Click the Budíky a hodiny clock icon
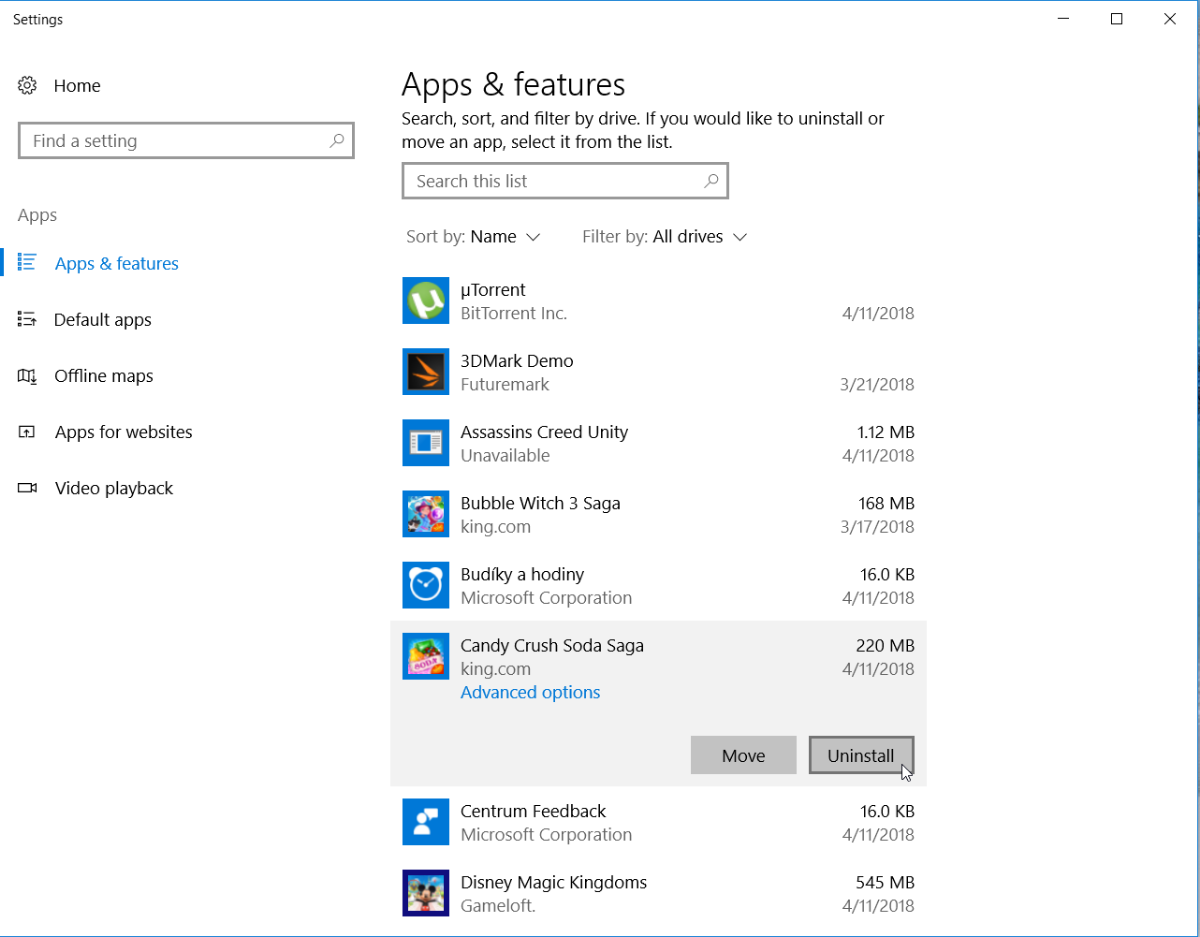The image size is (1200, 937). [426, 585]
